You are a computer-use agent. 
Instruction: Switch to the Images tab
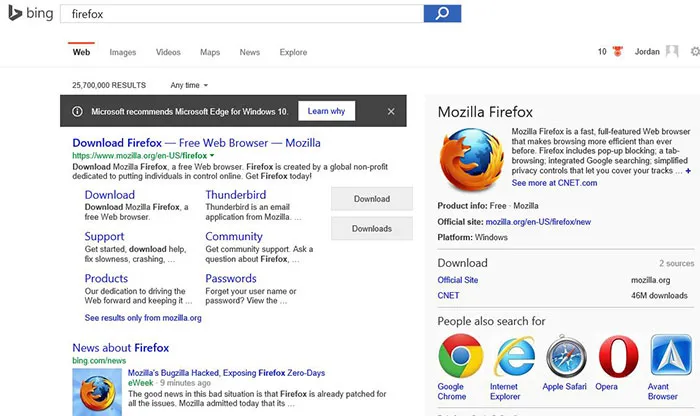[x=123, y=52]
